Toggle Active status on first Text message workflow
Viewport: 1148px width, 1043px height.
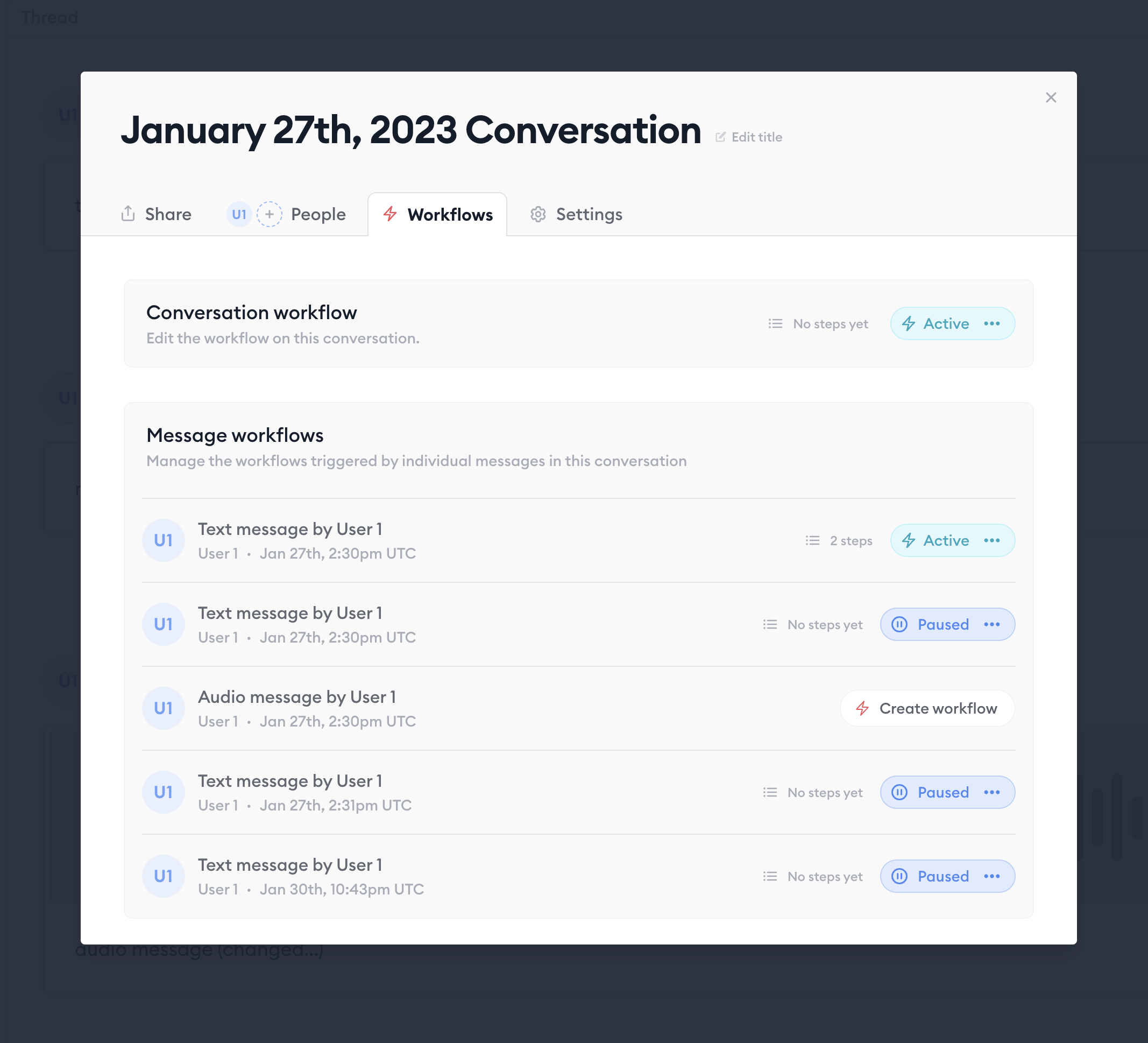(936, 540)
